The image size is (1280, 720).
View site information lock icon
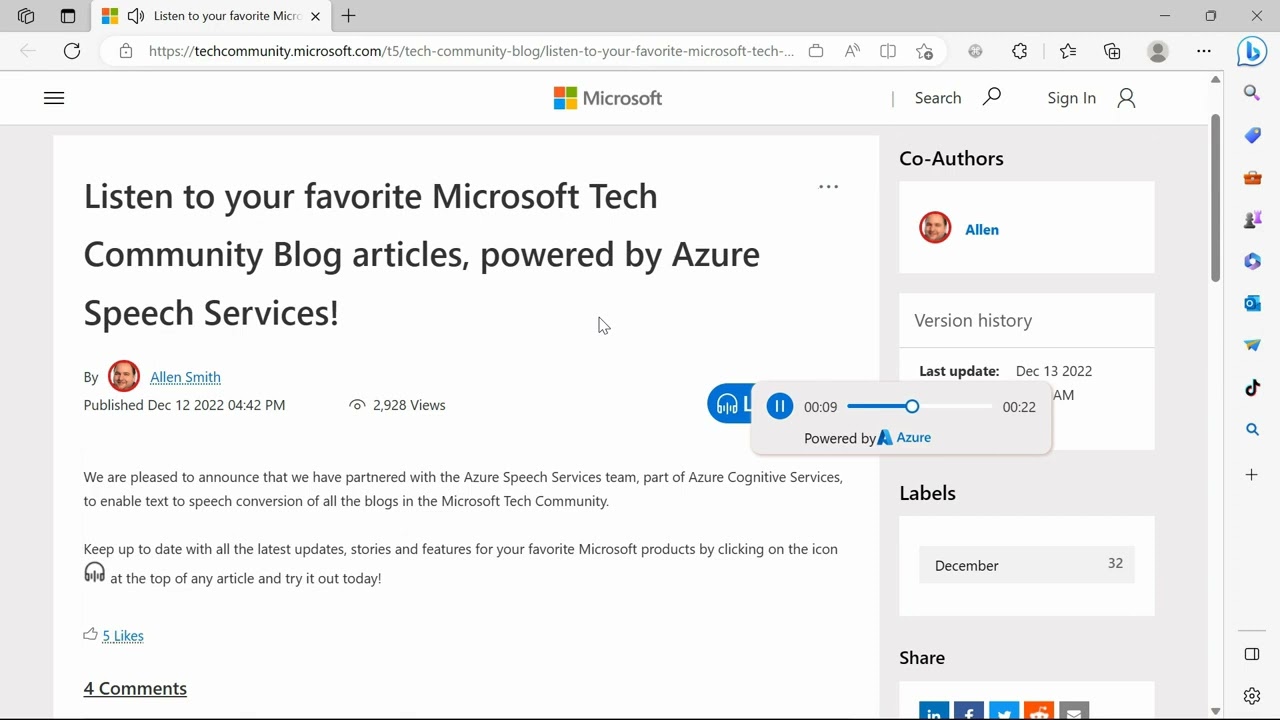pyautogui.click(x=125, y=51)
